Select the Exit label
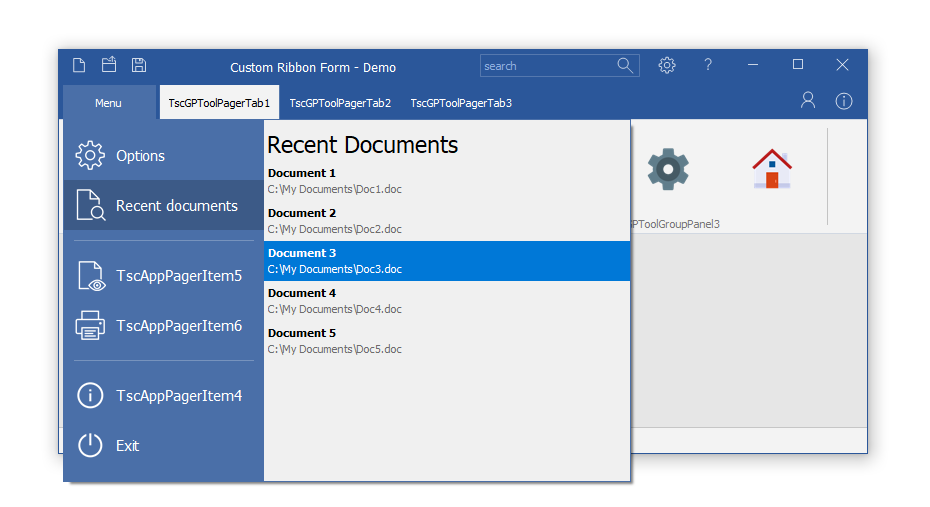Viewport: 930px width, 507px height. pyautogui.click(x=128, y=446)
